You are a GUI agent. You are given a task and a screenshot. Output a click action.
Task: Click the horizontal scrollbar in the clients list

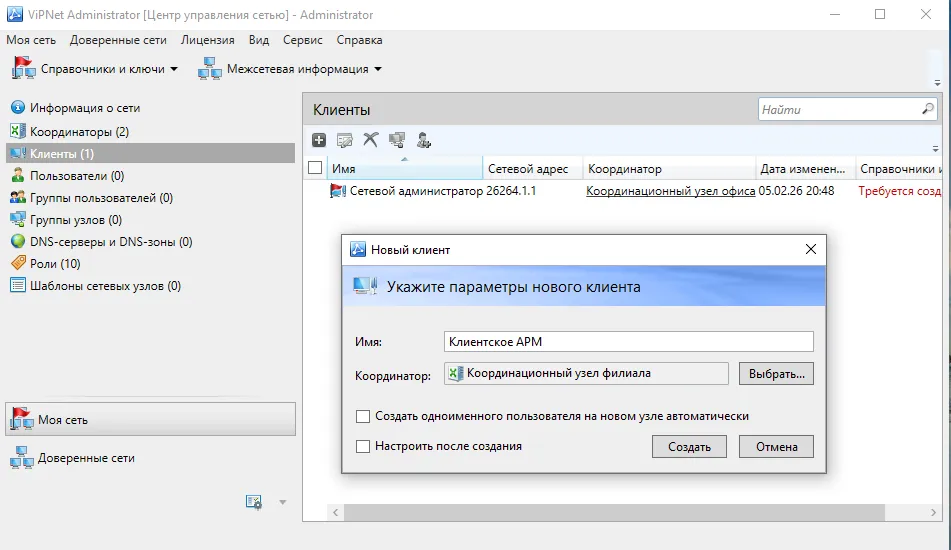pos(614,512)
